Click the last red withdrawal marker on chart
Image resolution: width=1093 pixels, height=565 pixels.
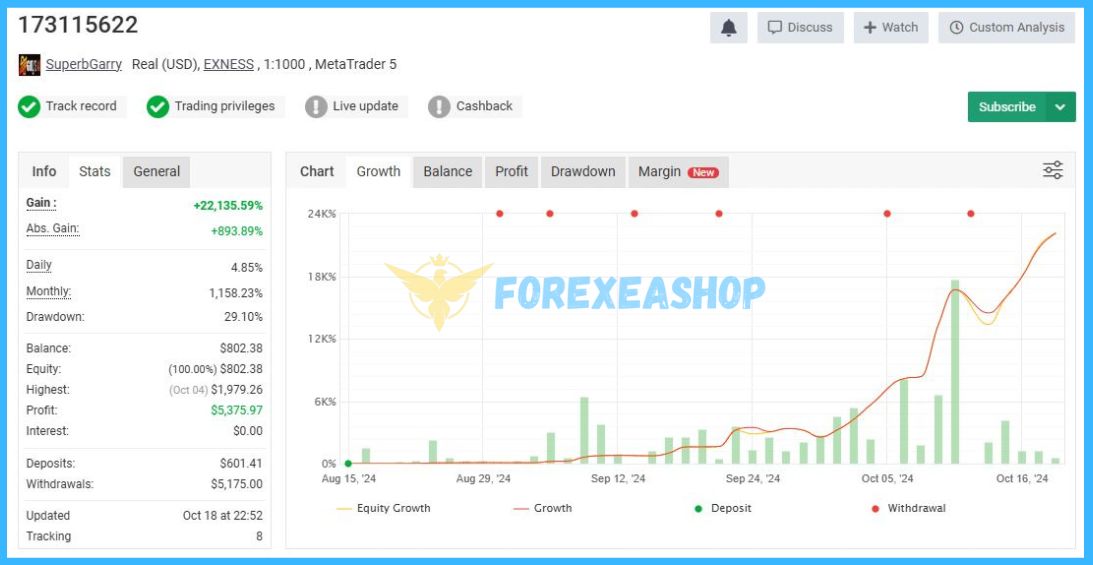pyautogui.click(x=970, y=214)
